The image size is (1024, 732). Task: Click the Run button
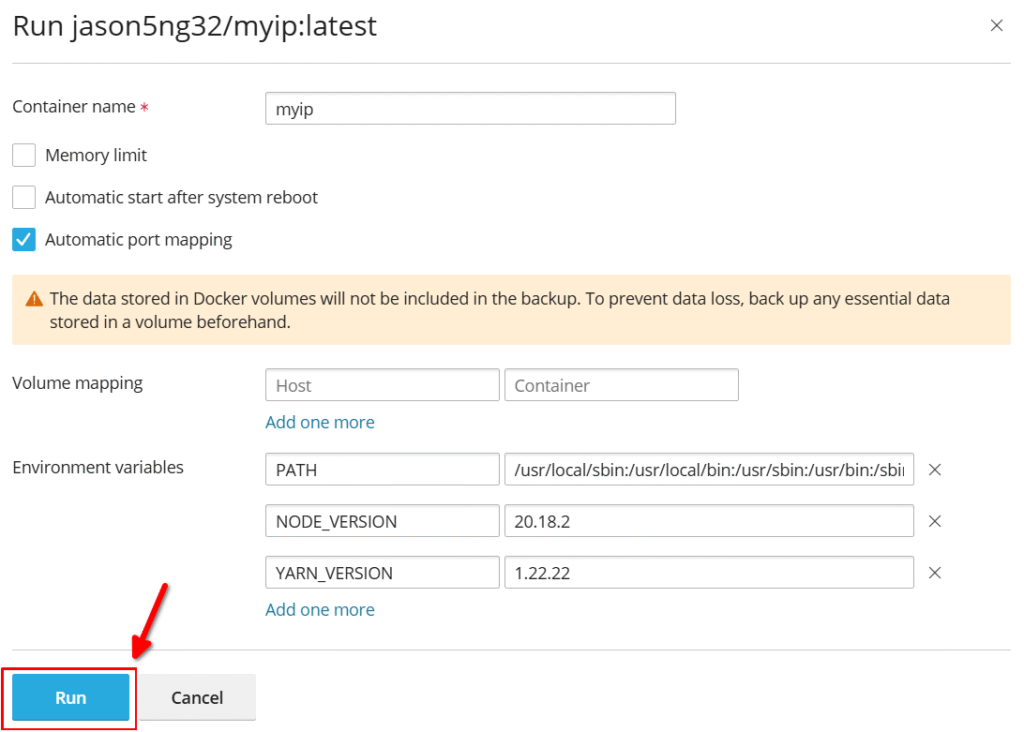click(x=71, y=697)
